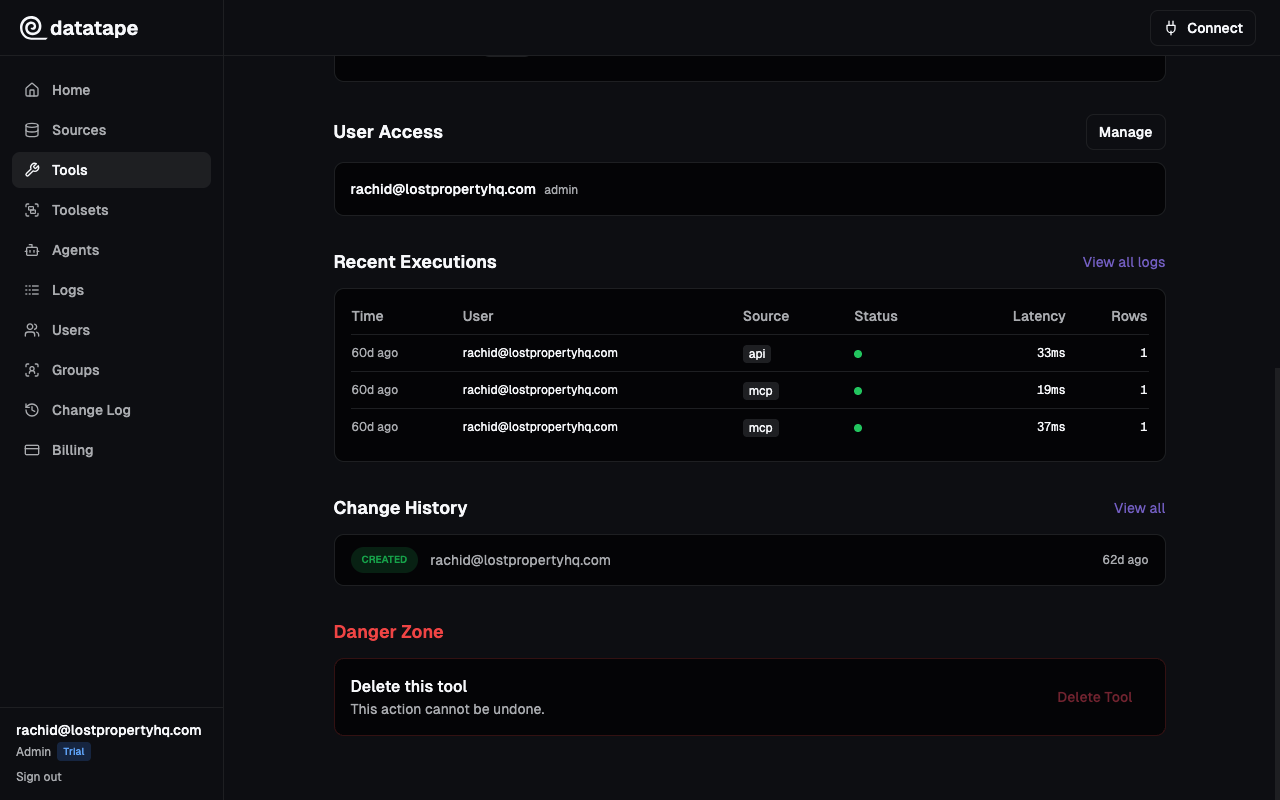
Task: Click the 19ms latency value
Action: 1051,390
